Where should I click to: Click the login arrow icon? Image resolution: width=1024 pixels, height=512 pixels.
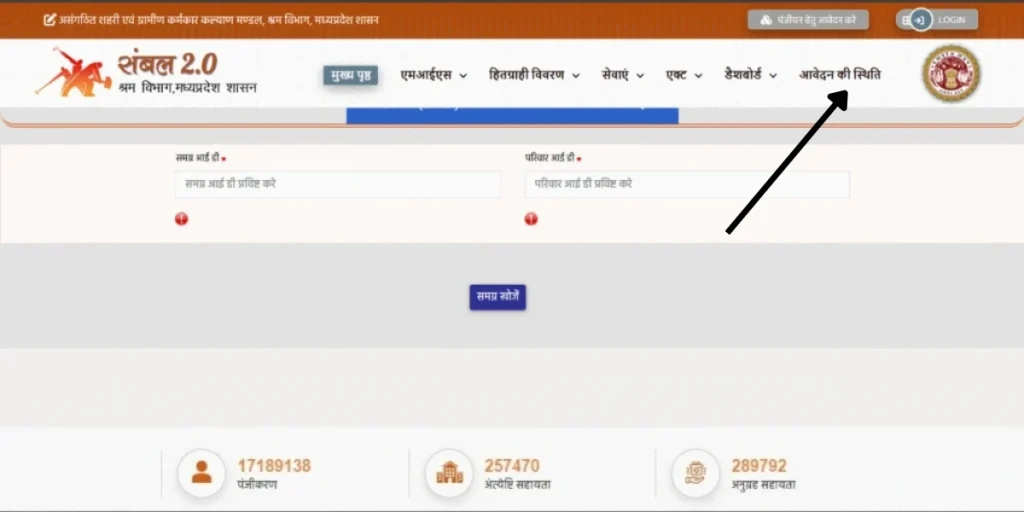click(x=920, y=20)
